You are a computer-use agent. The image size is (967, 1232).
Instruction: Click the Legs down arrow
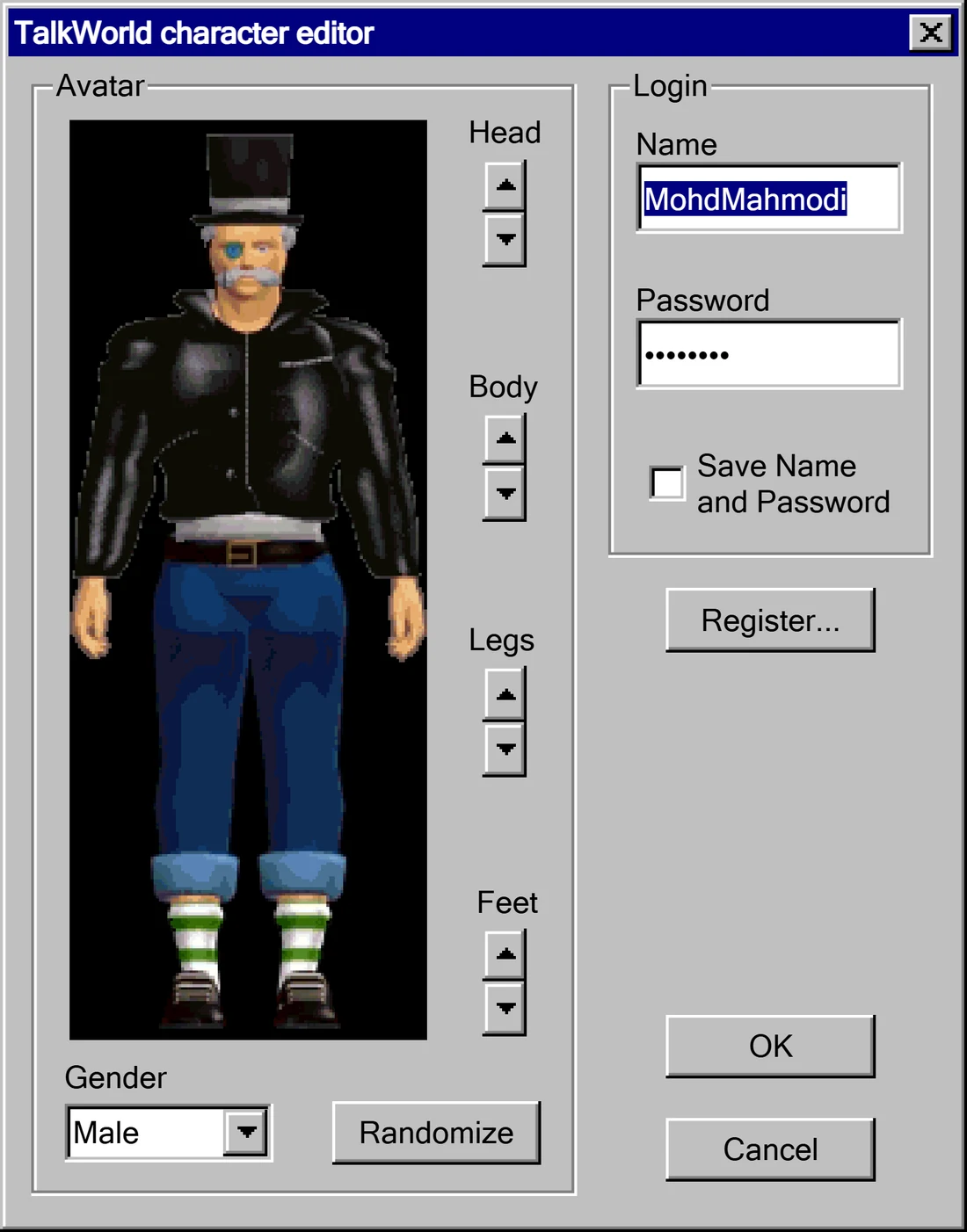point(505,750)
